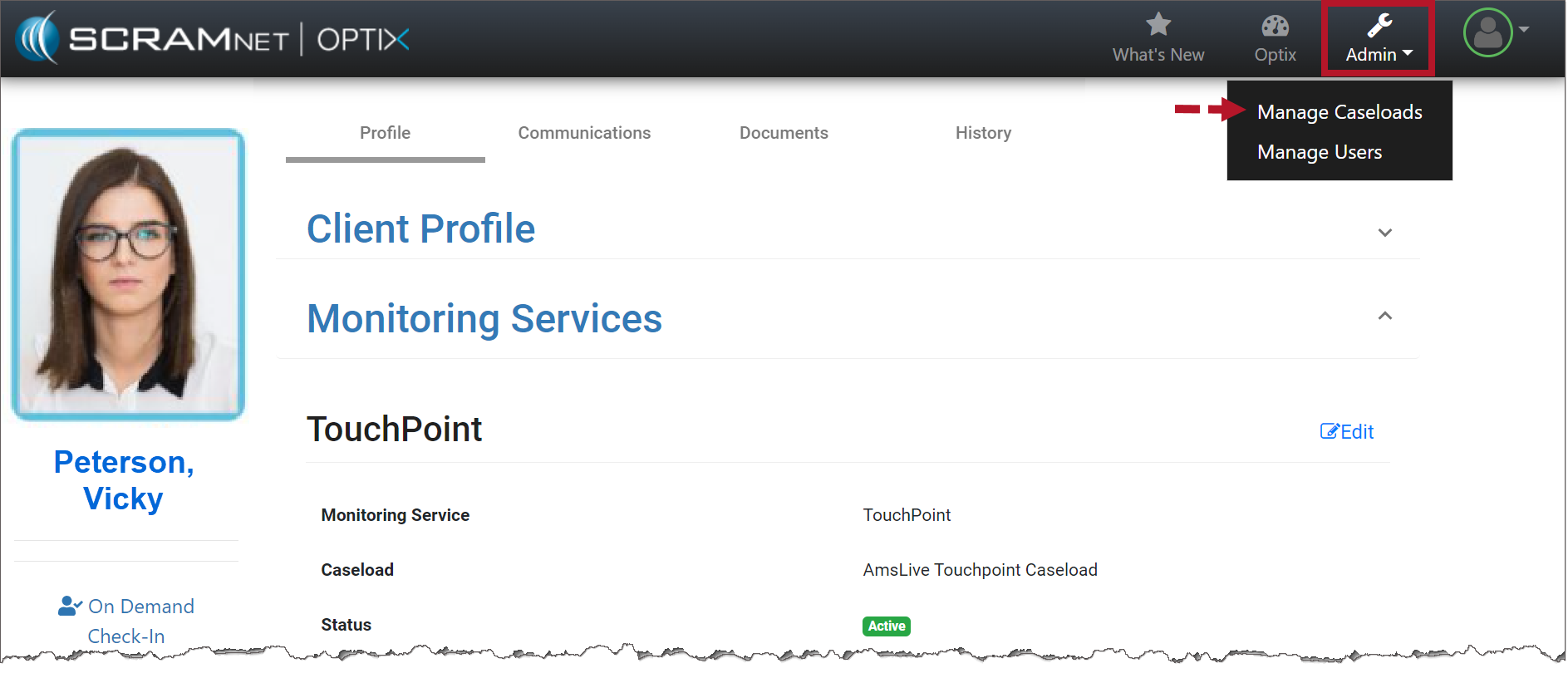The height and width of the screenshot is (673, 1568).
Task: Click the TouchPoint Edit pencil icon
Action: [1329, 431]
